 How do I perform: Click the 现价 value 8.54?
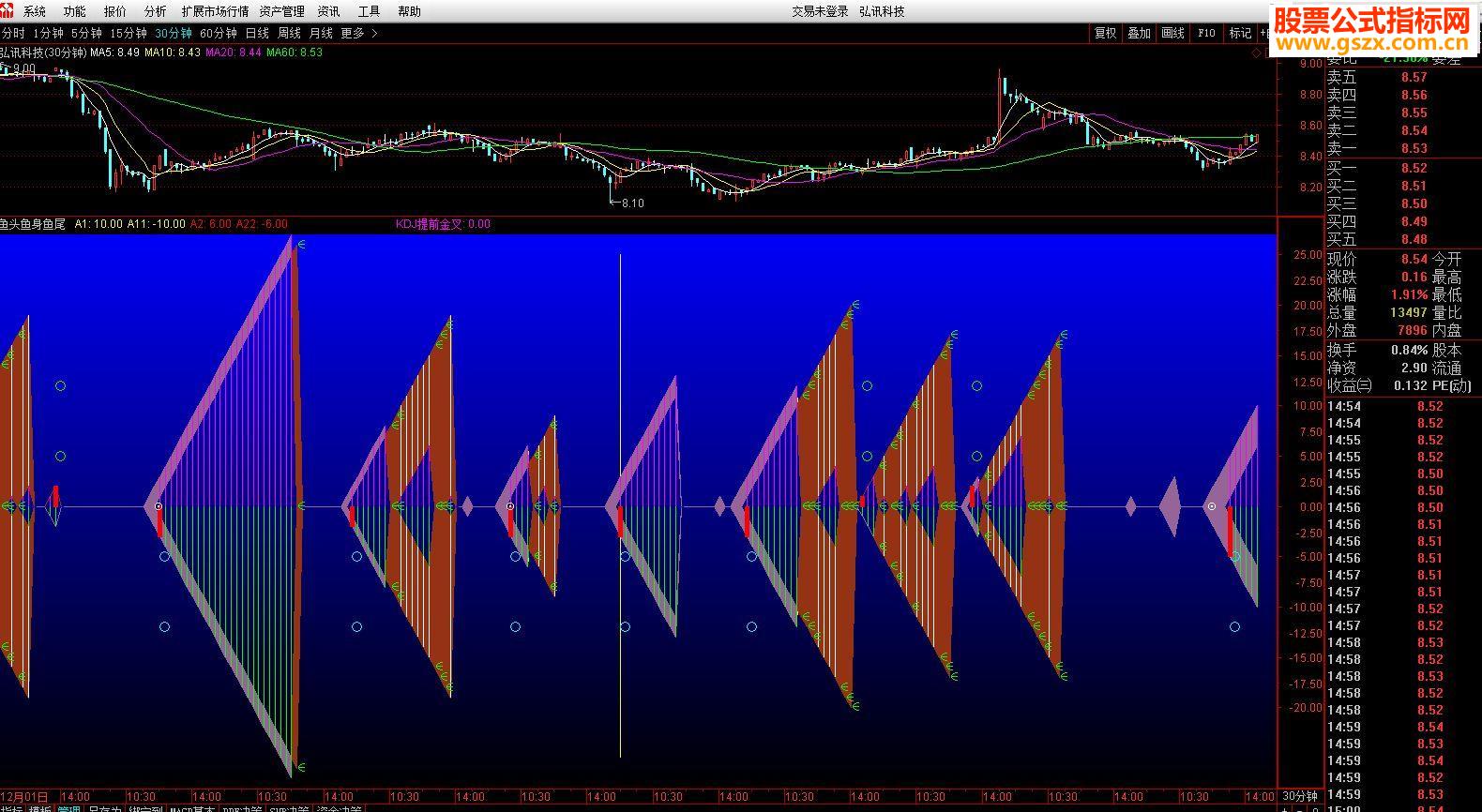tap(1414, 259)
